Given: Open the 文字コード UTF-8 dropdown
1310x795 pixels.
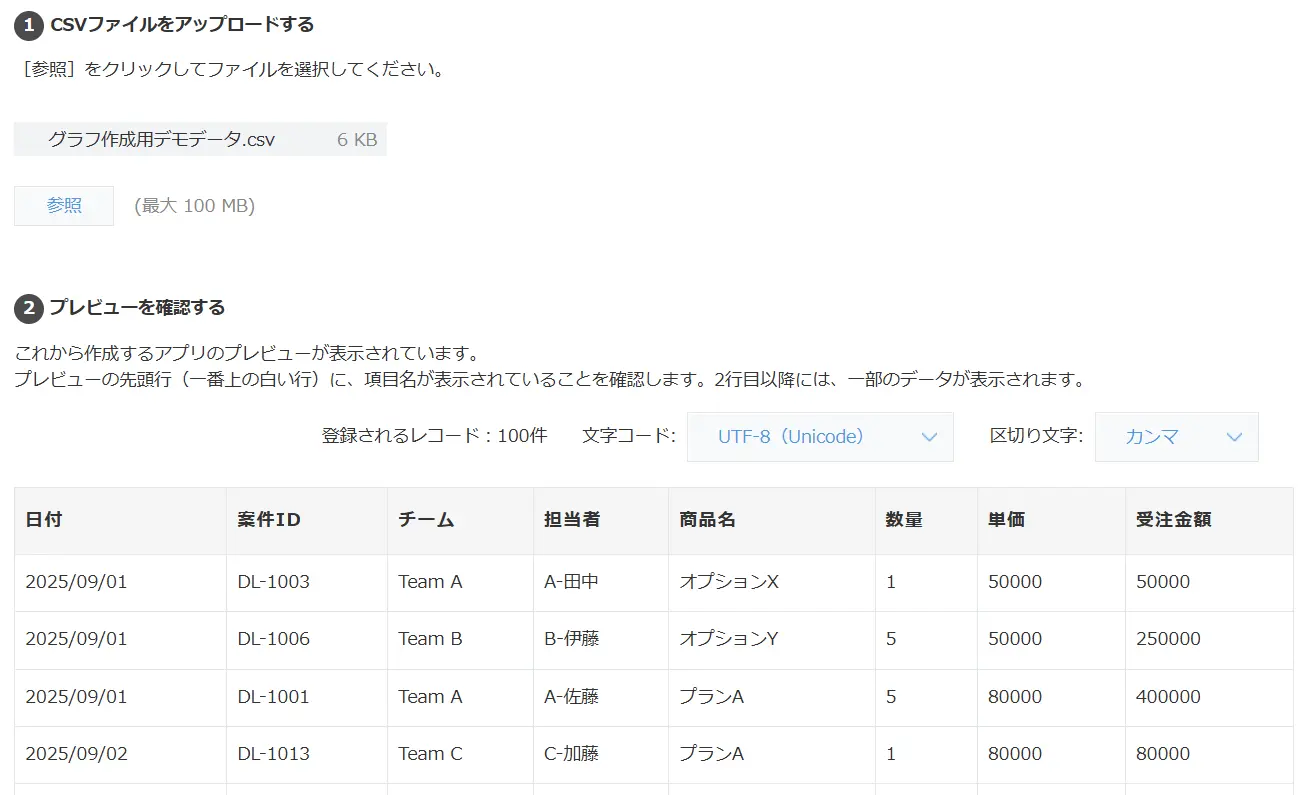Looking at the screenshot, I should pos(819,437).
